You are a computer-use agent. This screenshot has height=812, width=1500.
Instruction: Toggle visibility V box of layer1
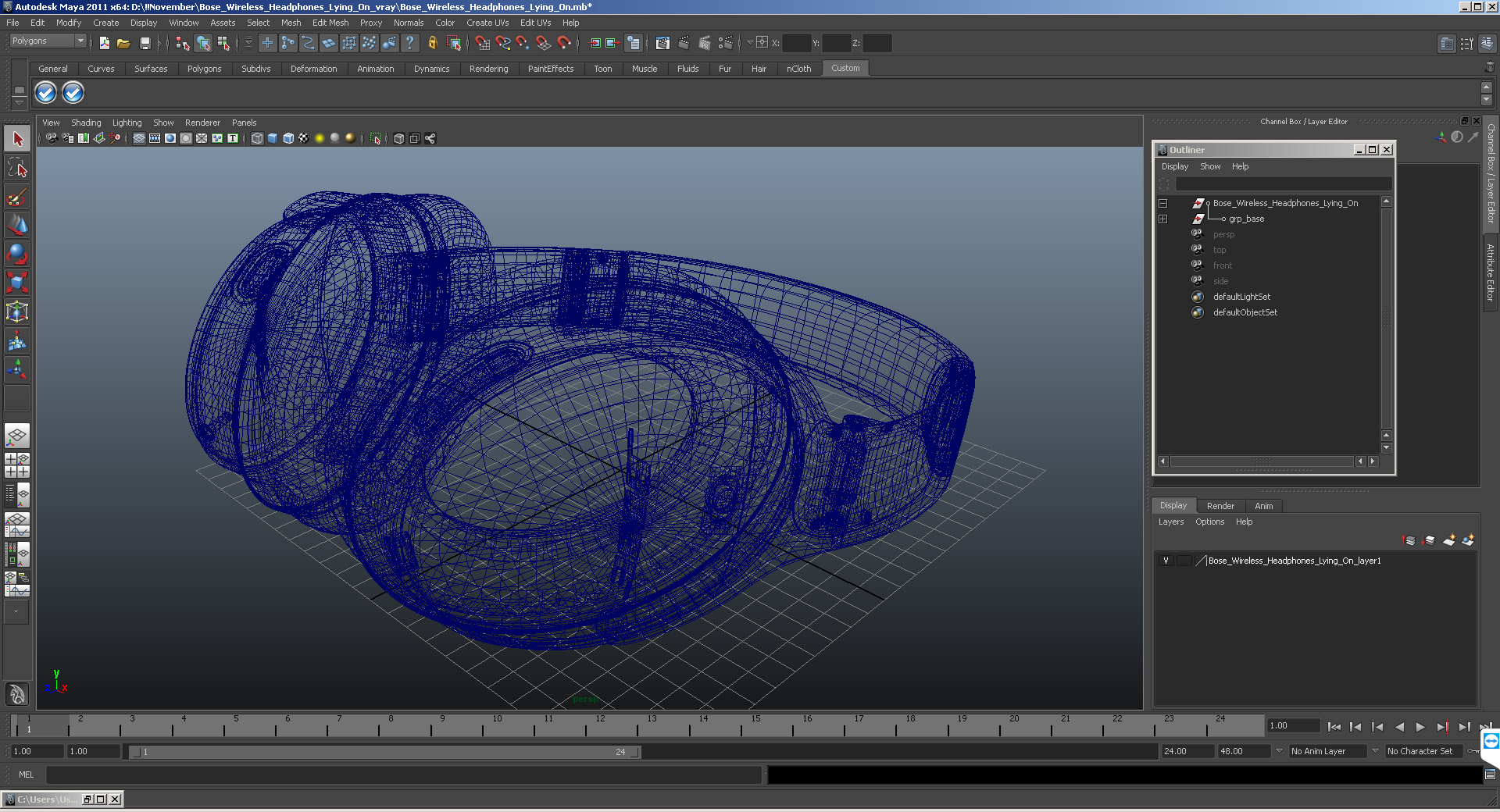(x=1166, y=561)
